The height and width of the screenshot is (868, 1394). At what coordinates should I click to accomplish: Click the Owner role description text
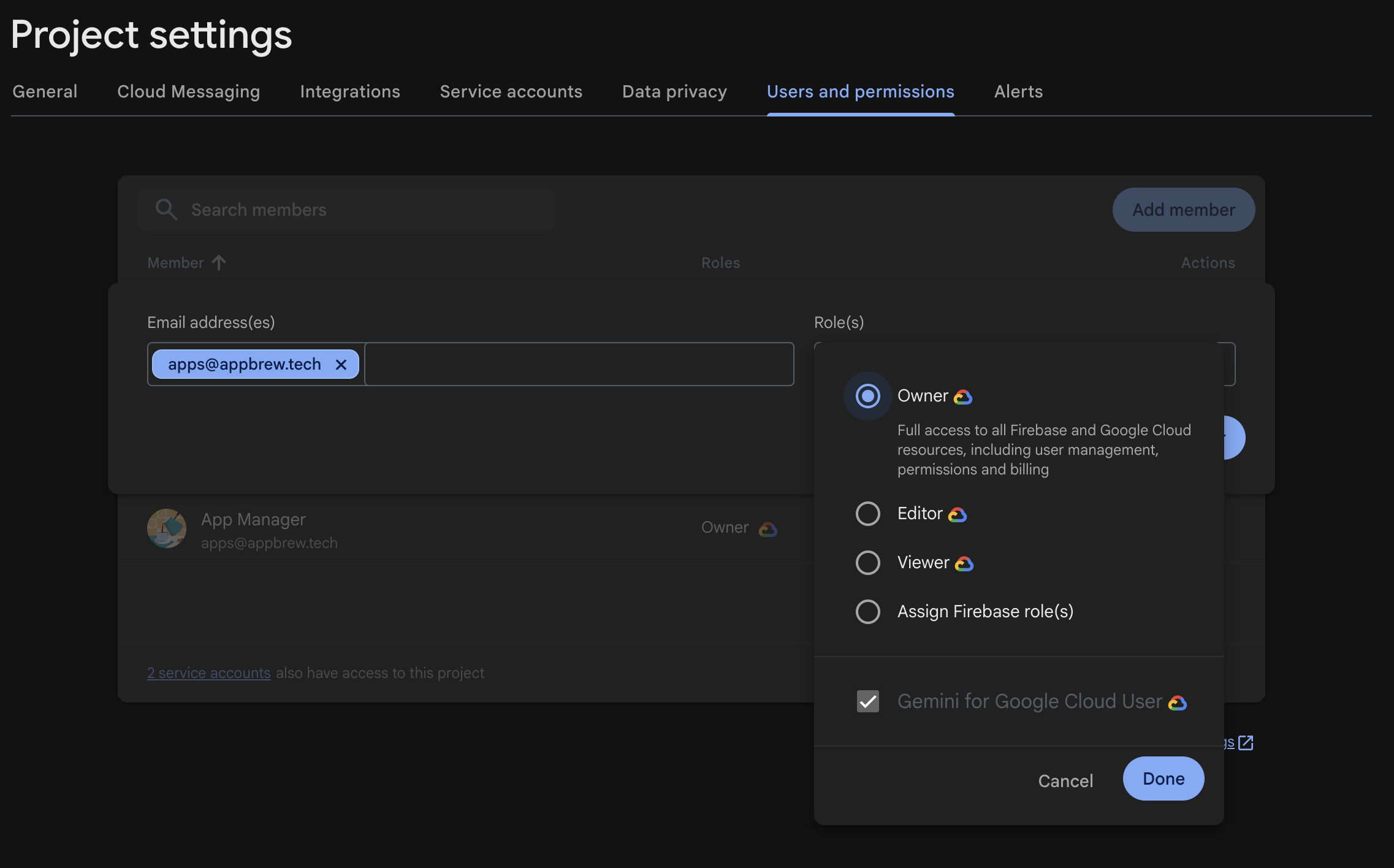coord(1044,449)
